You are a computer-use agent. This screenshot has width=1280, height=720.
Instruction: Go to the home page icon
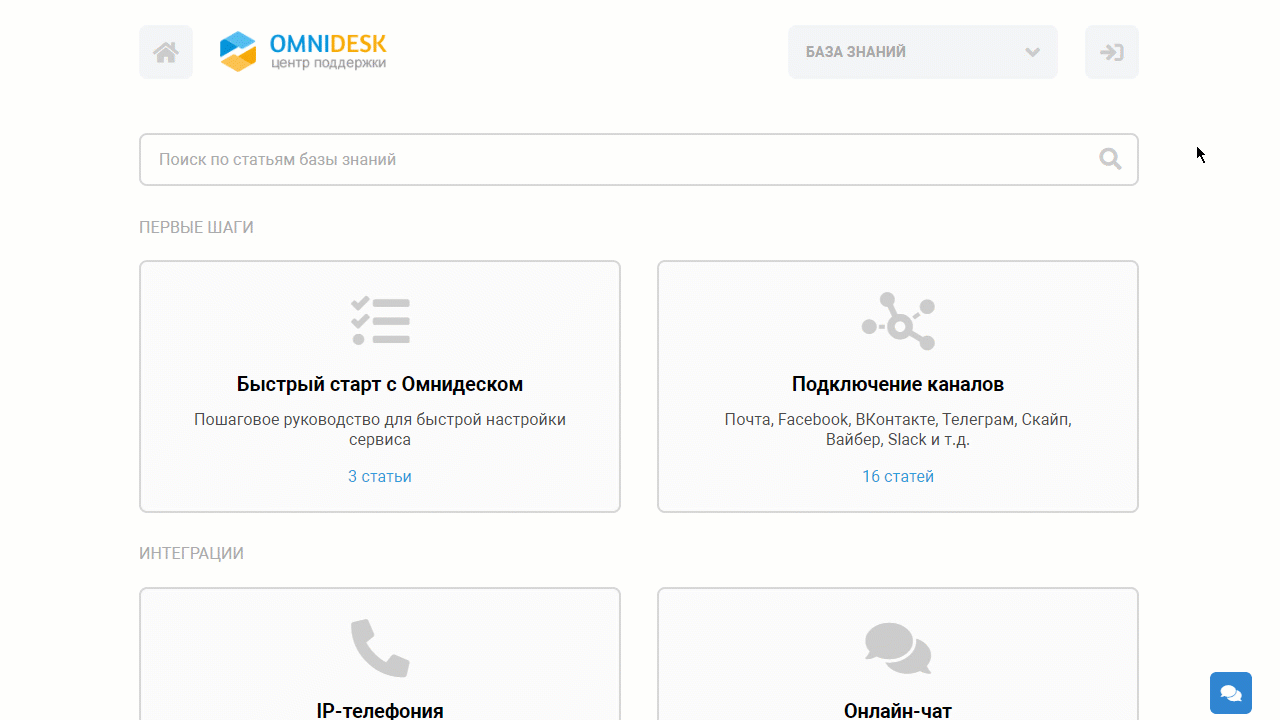click(166, 52)
